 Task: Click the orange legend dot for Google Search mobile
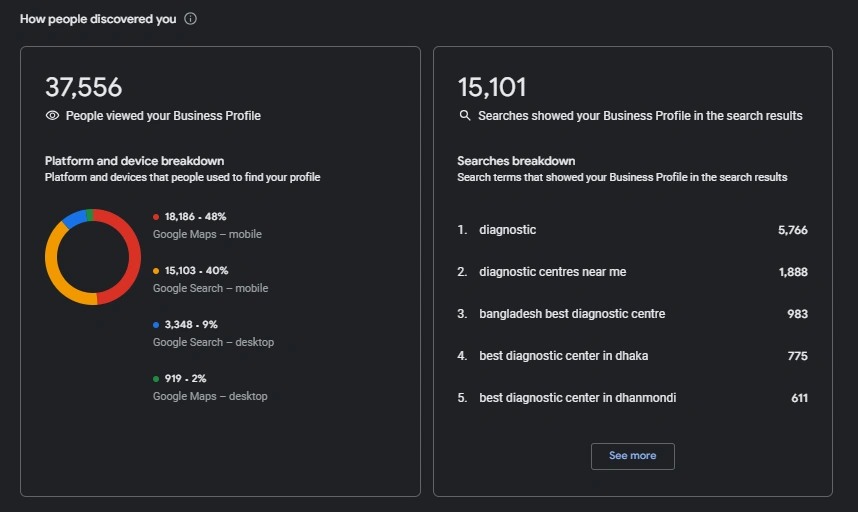pos(156,271)
